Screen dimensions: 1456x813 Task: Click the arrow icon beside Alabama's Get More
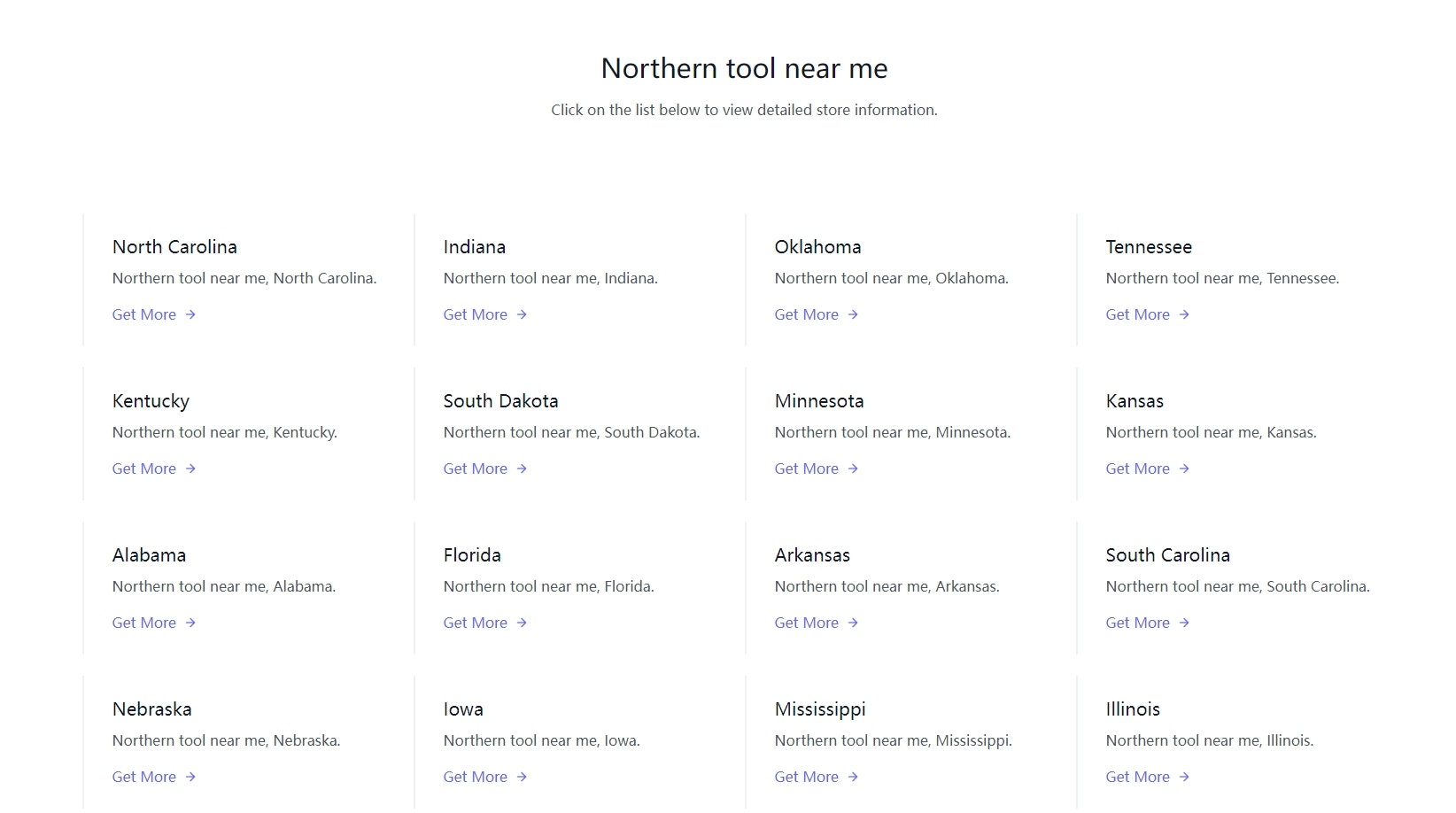coord(190,623)
